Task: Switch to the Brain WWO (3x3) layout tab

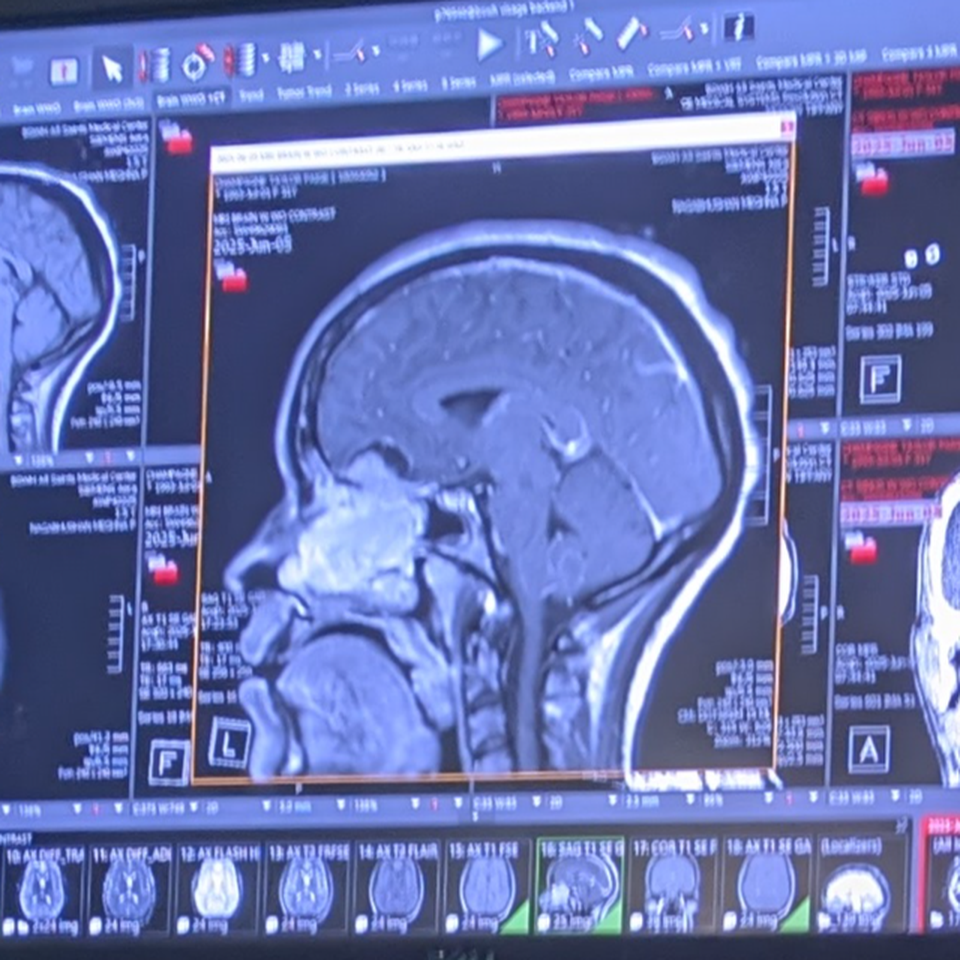Action: [x=109, y=105]
